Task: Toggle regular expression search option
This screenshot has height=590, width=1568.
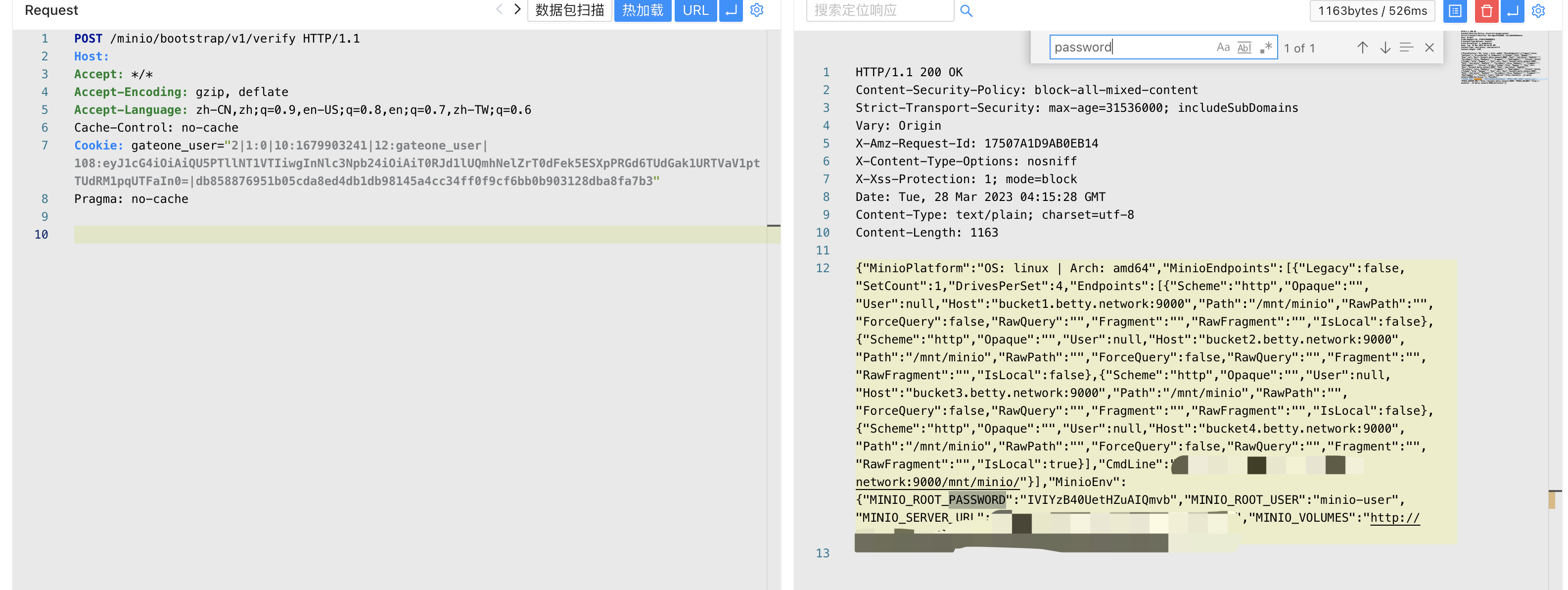Action: [x=1266, y=48]
